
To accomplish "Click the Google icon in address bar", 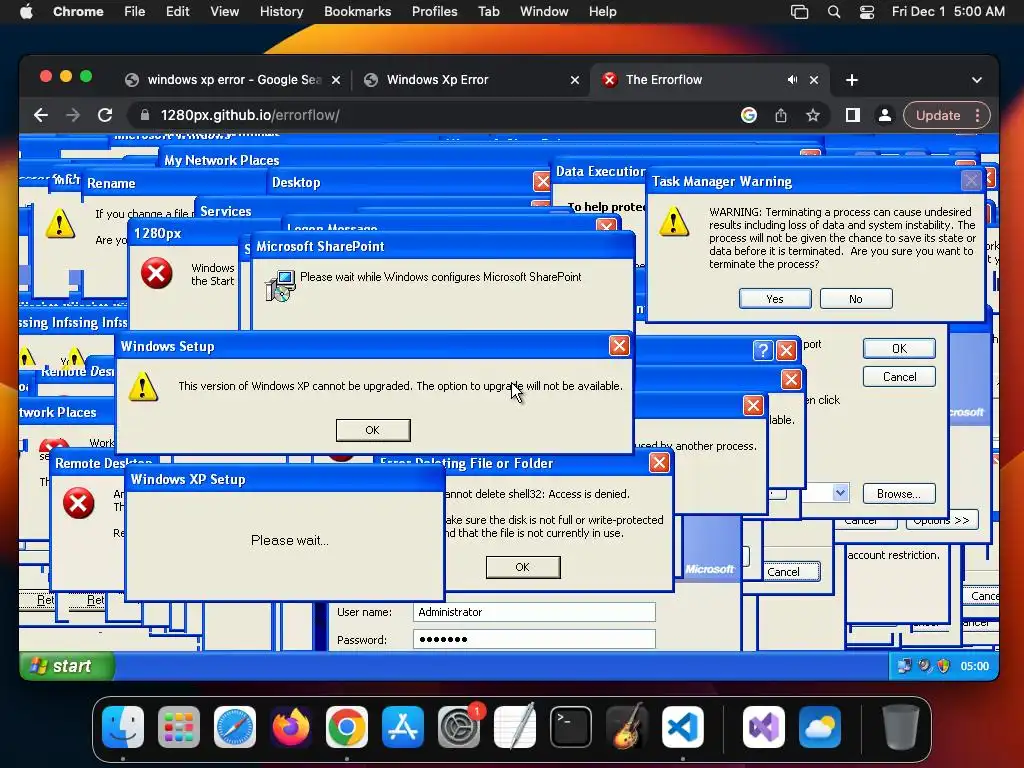I will point(749,116).
